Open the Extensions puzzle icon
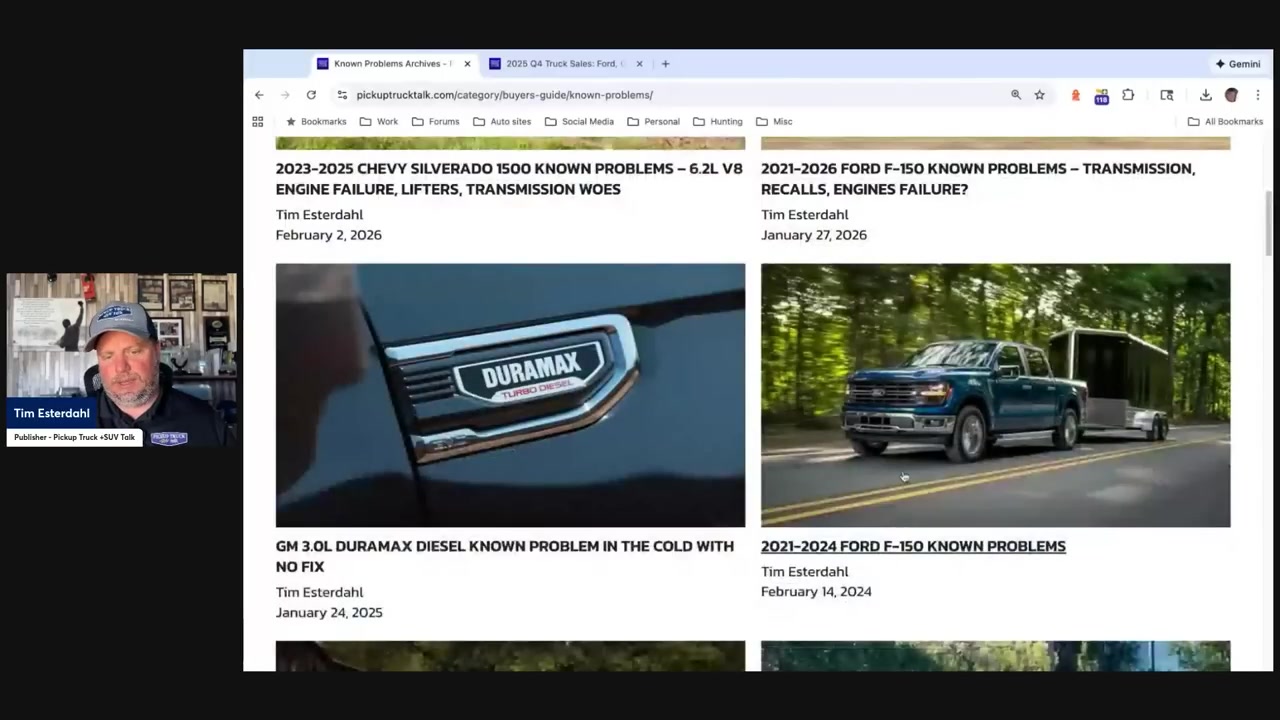1280x720 pixels. click(x=1128, y=95)
